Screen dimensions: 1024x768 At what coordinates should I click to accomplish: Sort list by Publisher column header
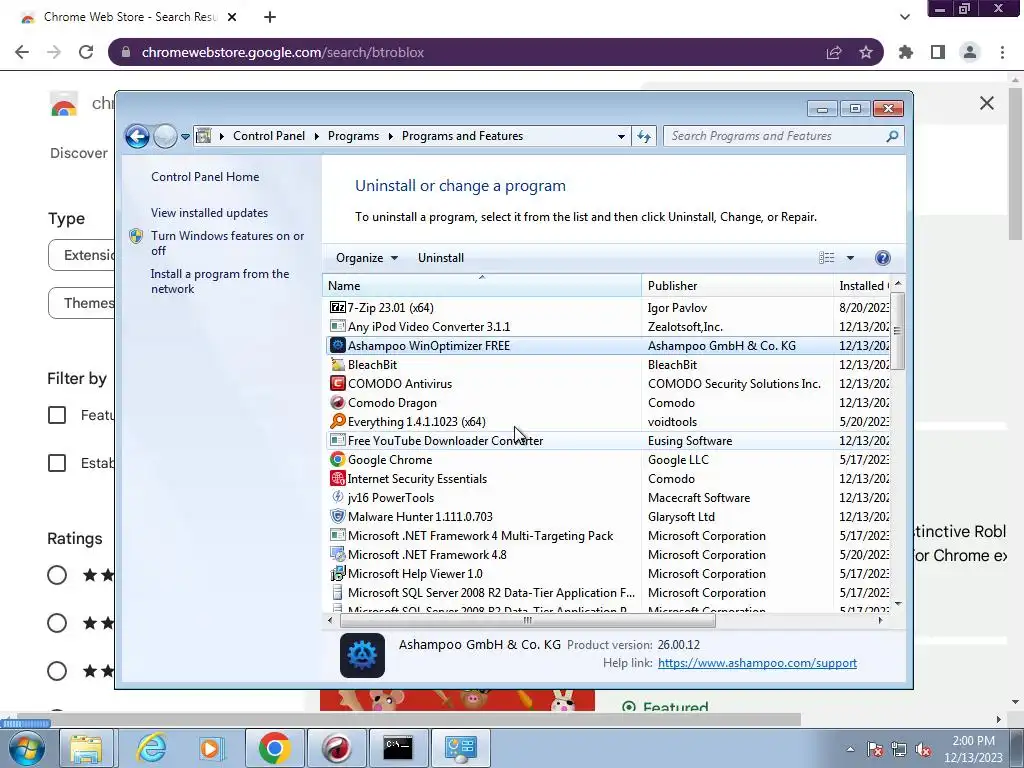point(737,285)
